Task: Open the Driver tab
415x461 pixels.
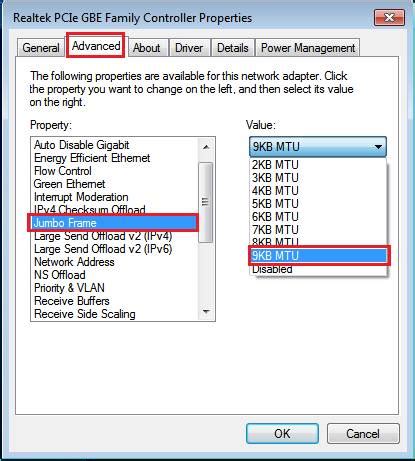Action: click(x=189, y=48)
